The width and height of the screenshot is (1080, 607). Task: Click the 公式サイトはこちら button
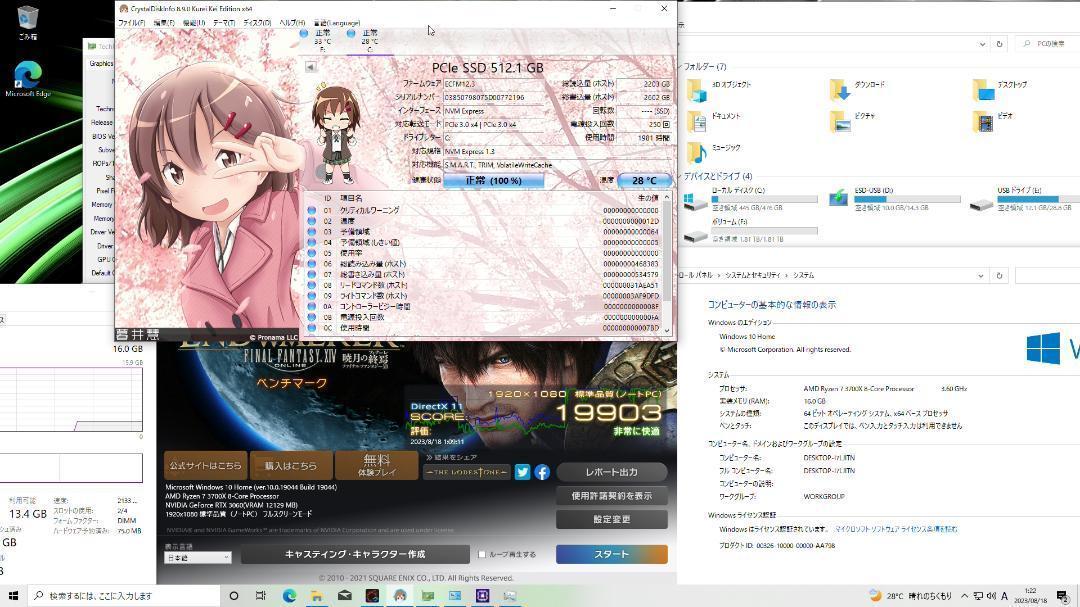(205, 466)
